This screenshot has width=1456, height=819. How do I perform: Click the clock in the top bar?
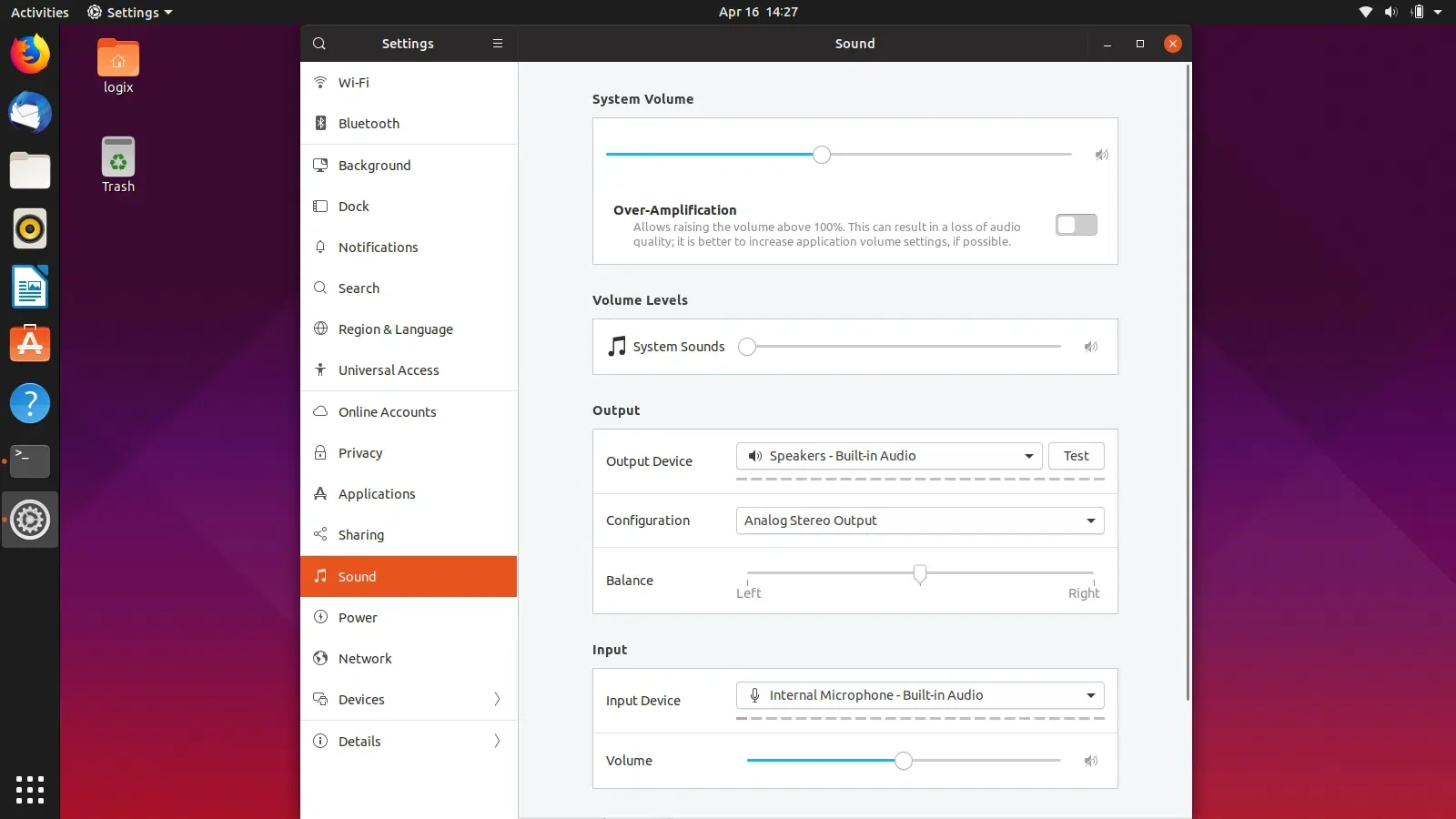[x=757, y=12]
